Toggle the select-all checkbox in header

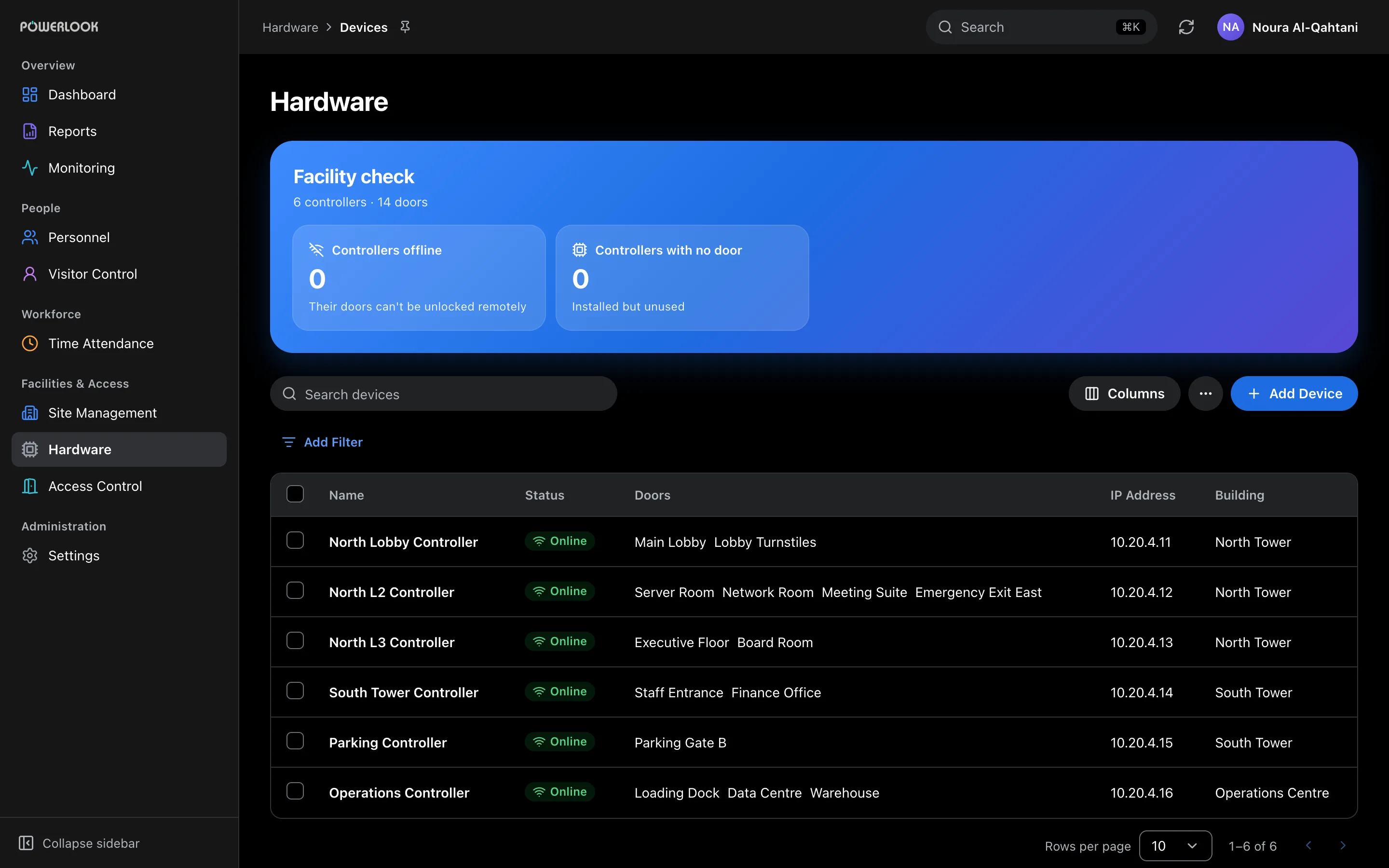(x=295, y=494)
